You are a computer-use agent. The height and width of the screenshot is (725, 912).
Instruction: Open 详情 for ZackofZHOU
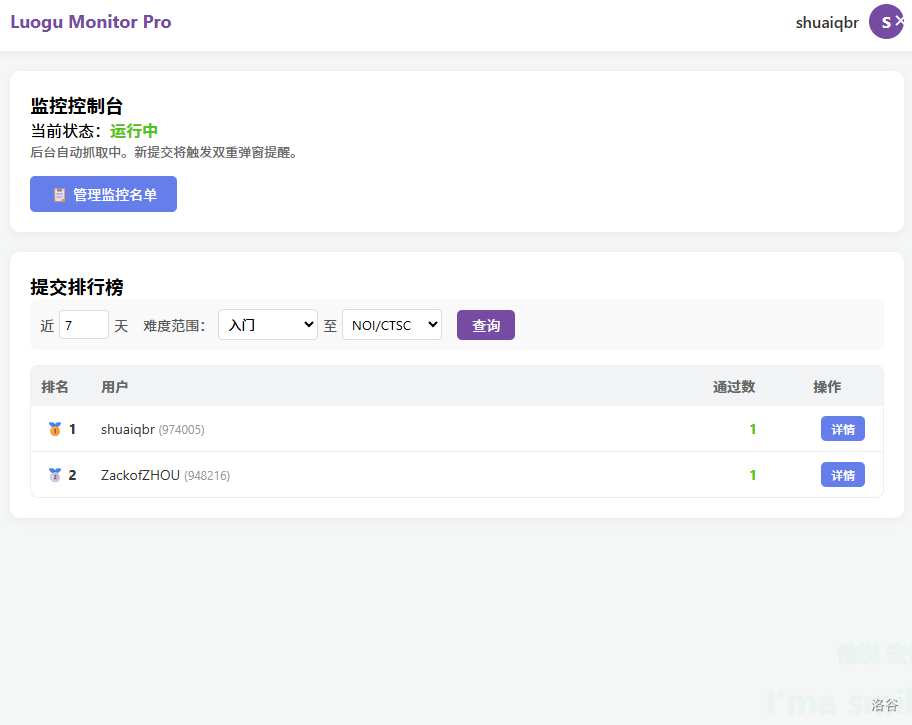pyautogui.click(x=842, y=475)
